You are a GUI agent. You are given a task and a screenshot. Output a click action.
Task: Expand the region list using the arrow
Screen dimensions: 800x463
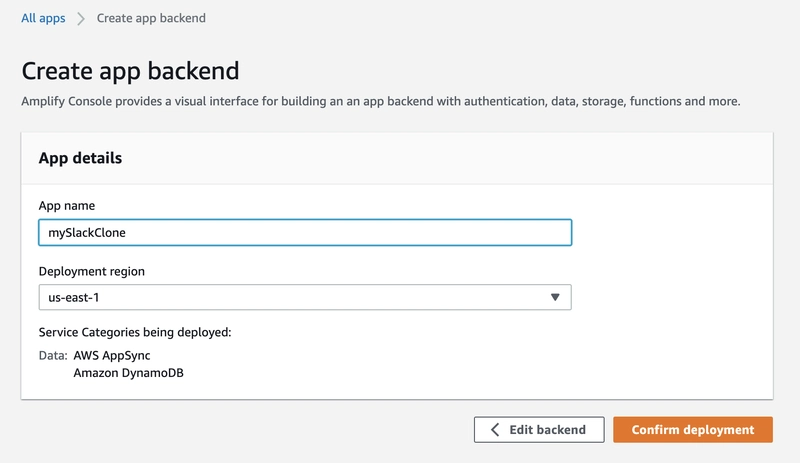[x=556, y=297]
